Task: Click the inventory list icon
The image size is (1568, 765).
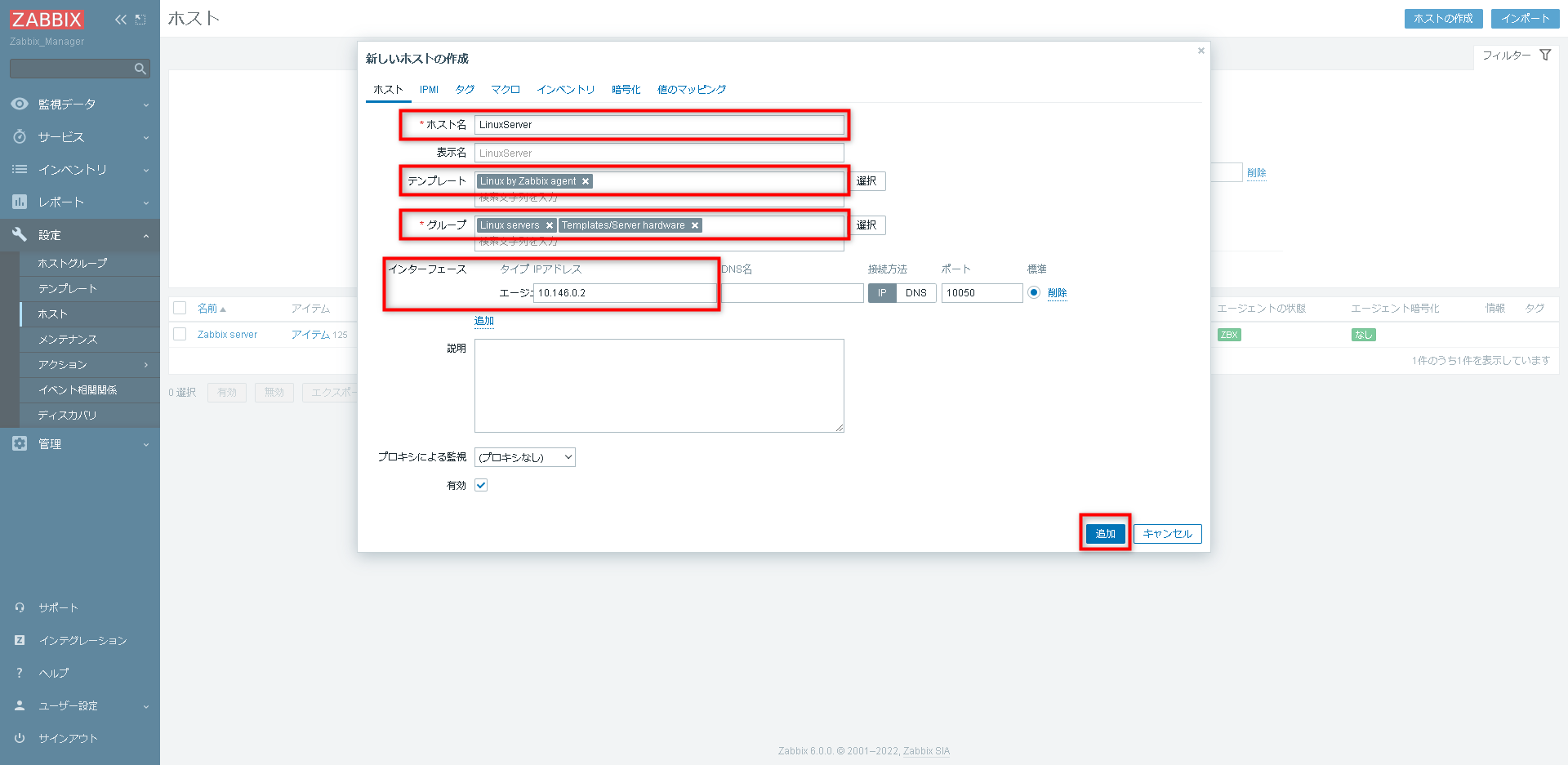Action: [x=20, y=169]
